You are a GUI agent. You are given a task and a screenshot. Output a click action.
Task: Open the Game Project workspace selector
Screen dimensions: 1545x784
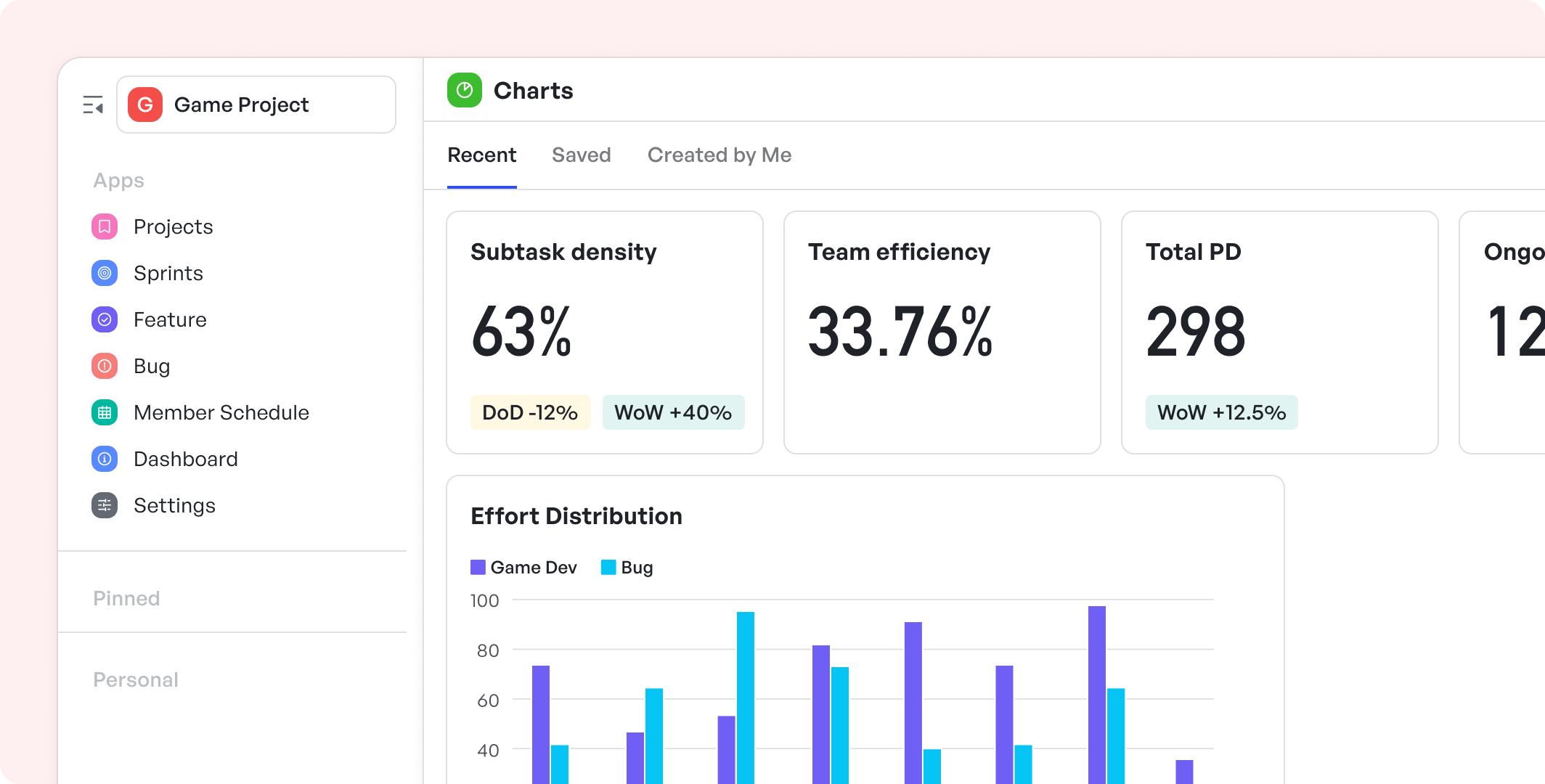point(256,105)
